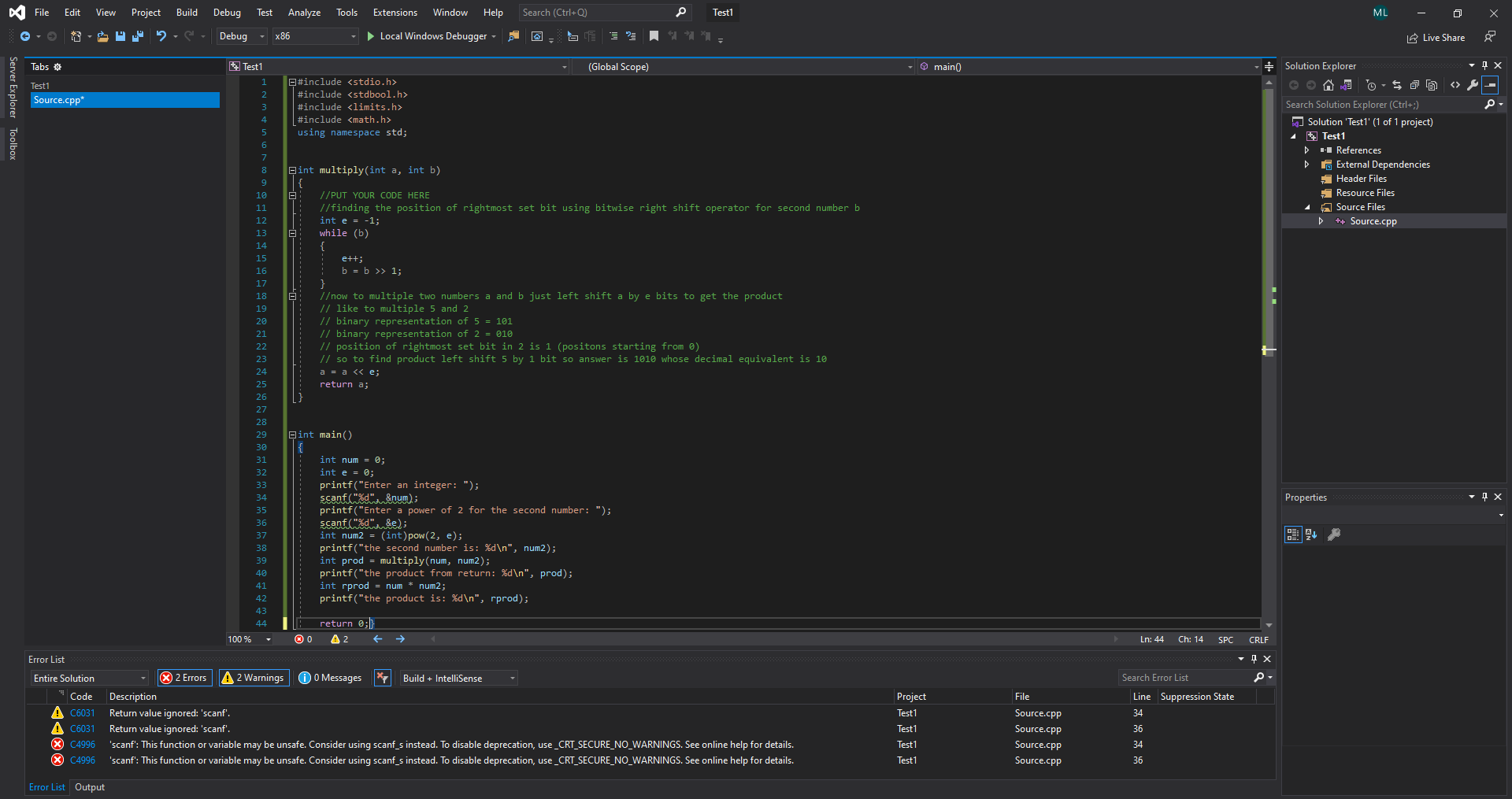Switch to the Output tab
This screenshot has height=799, width=1512.
pos(89,786)
